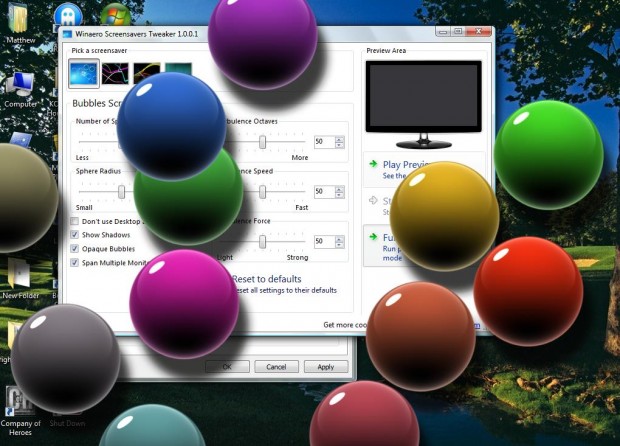The image size is (620, 446).
Task: Click the Apply button
Action: point(325,367)
